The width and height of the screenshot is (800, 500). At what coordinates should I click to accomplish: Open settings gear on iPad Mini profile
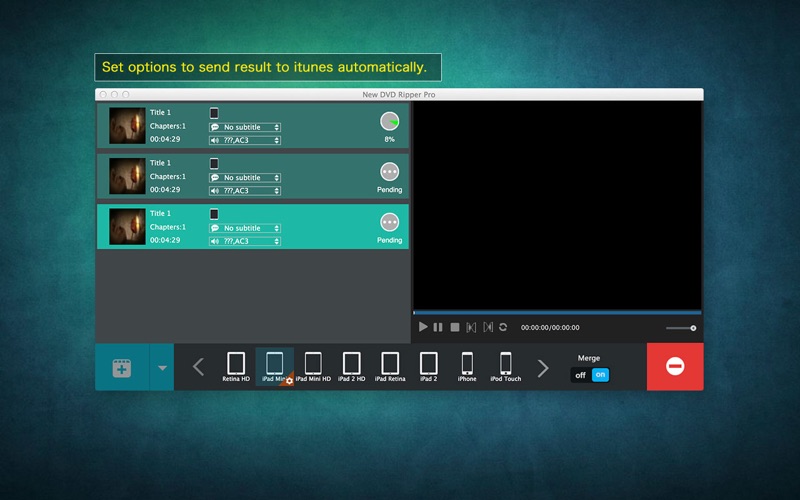289,381
